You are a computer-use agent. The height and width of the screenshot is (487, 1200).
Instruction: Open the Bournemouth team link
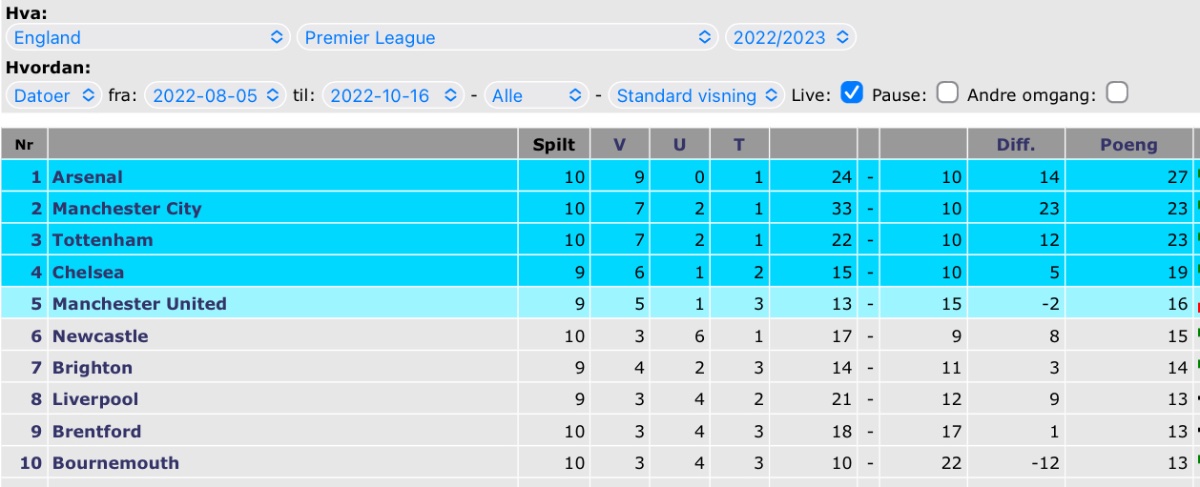coord(116,463)
